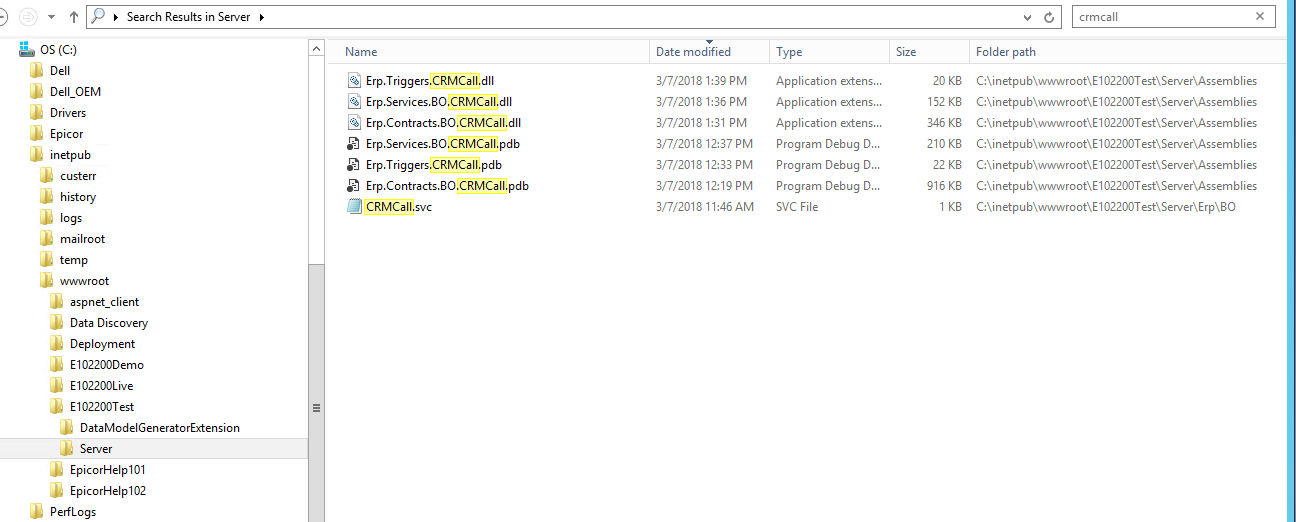Click the wwwroot folder icon
Viewport: 1296px width, 522px height.
pos(47,280)
